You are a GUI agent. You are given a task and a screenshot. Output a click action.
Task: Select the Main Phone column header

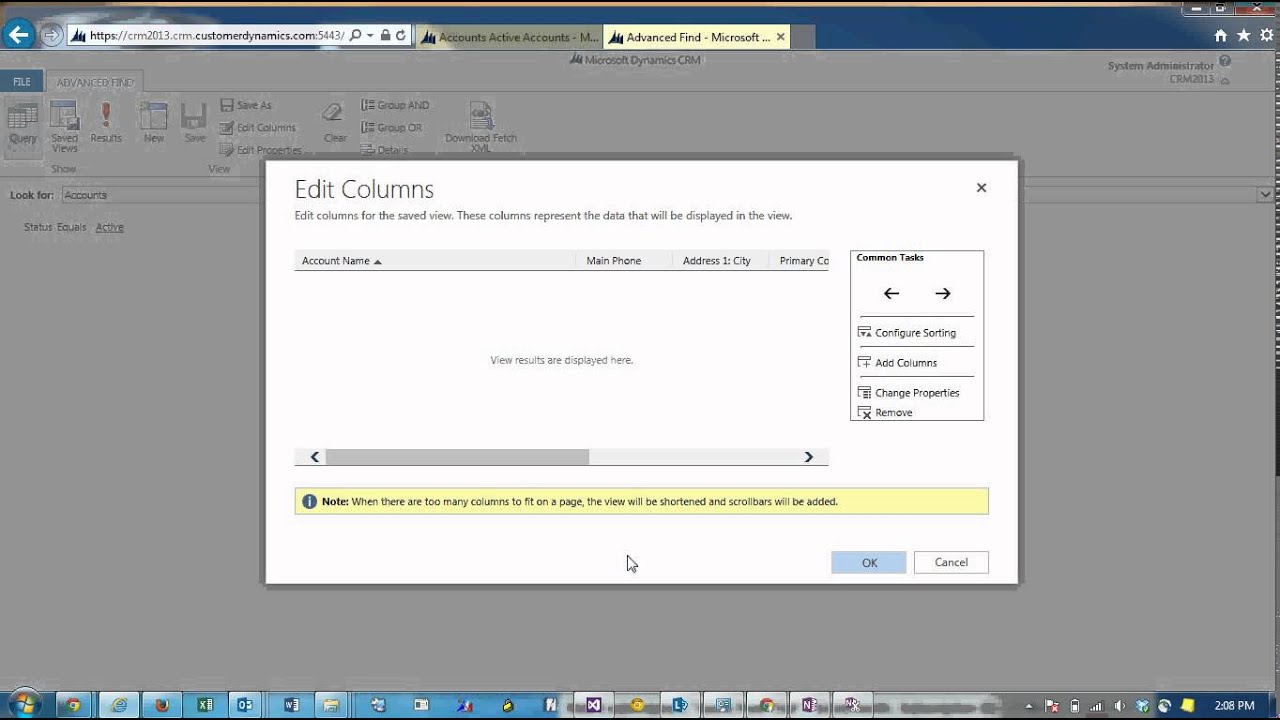point(624,261)
